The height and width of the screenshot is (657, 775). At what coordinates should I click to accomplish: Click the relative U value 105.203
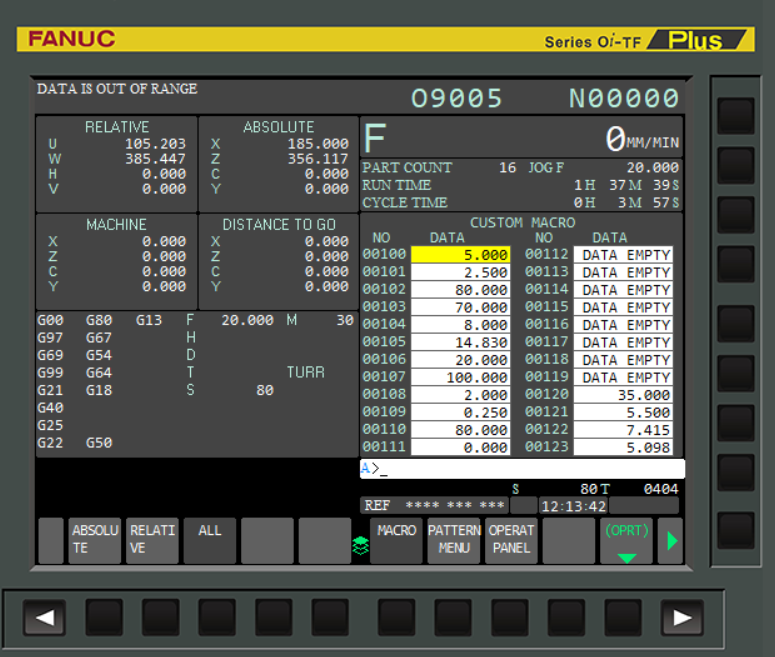155,144
